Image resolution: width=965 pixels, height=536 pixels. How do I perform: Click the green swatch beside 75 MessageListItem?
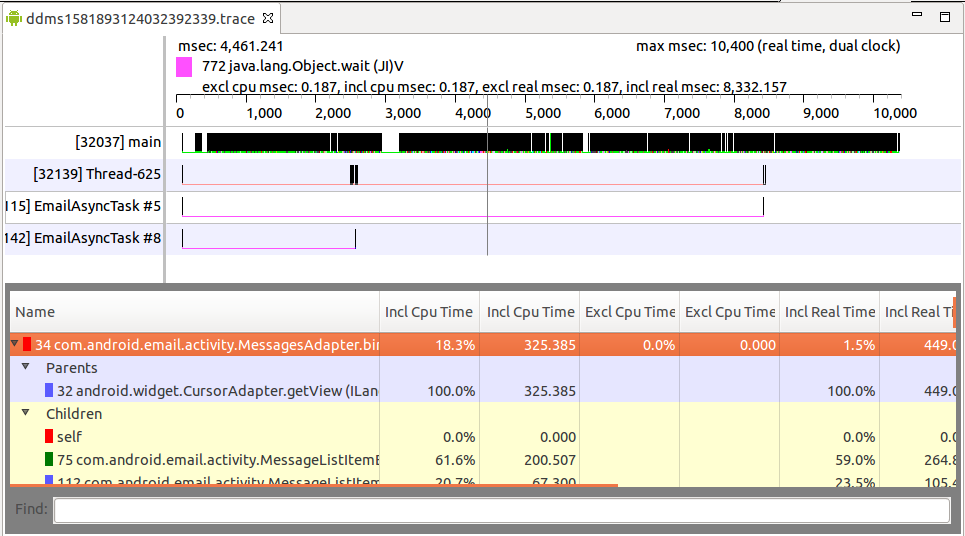tap(49, 459)
